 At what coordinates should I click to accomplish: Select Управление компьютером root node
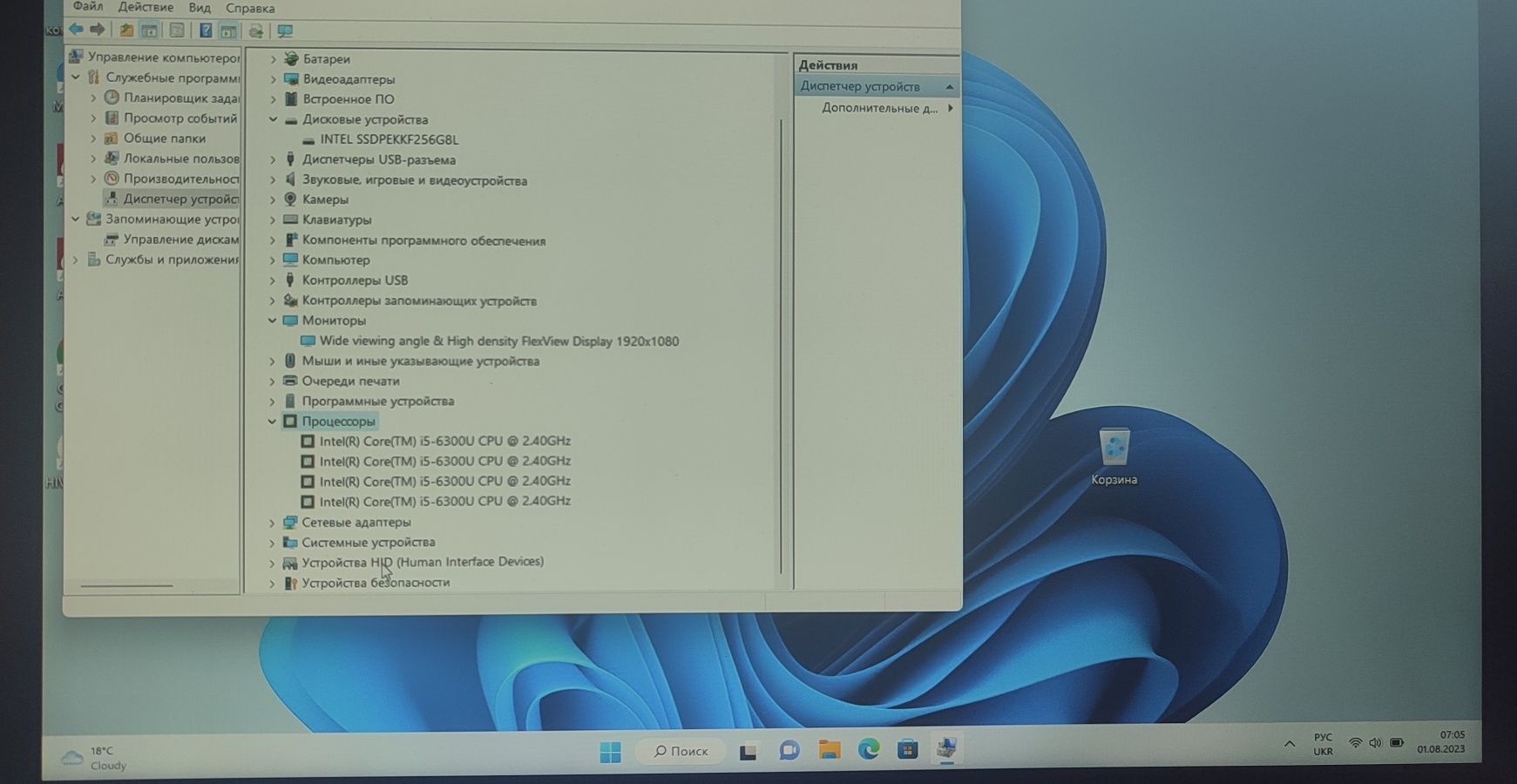point(163,57)
